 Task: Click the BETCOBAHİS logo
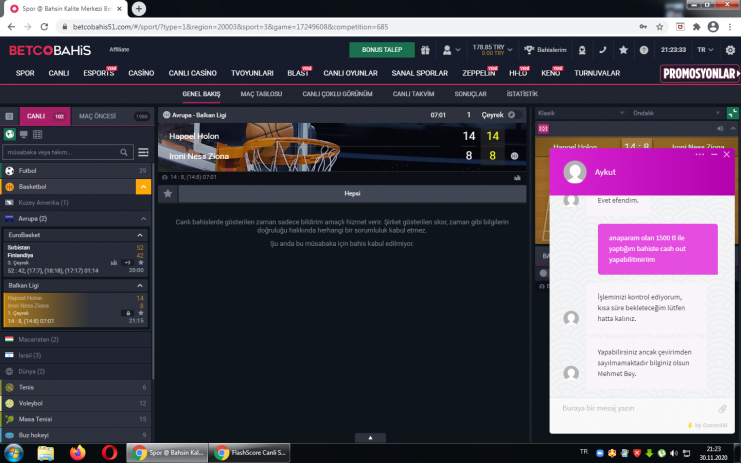(x=50, y=50)
